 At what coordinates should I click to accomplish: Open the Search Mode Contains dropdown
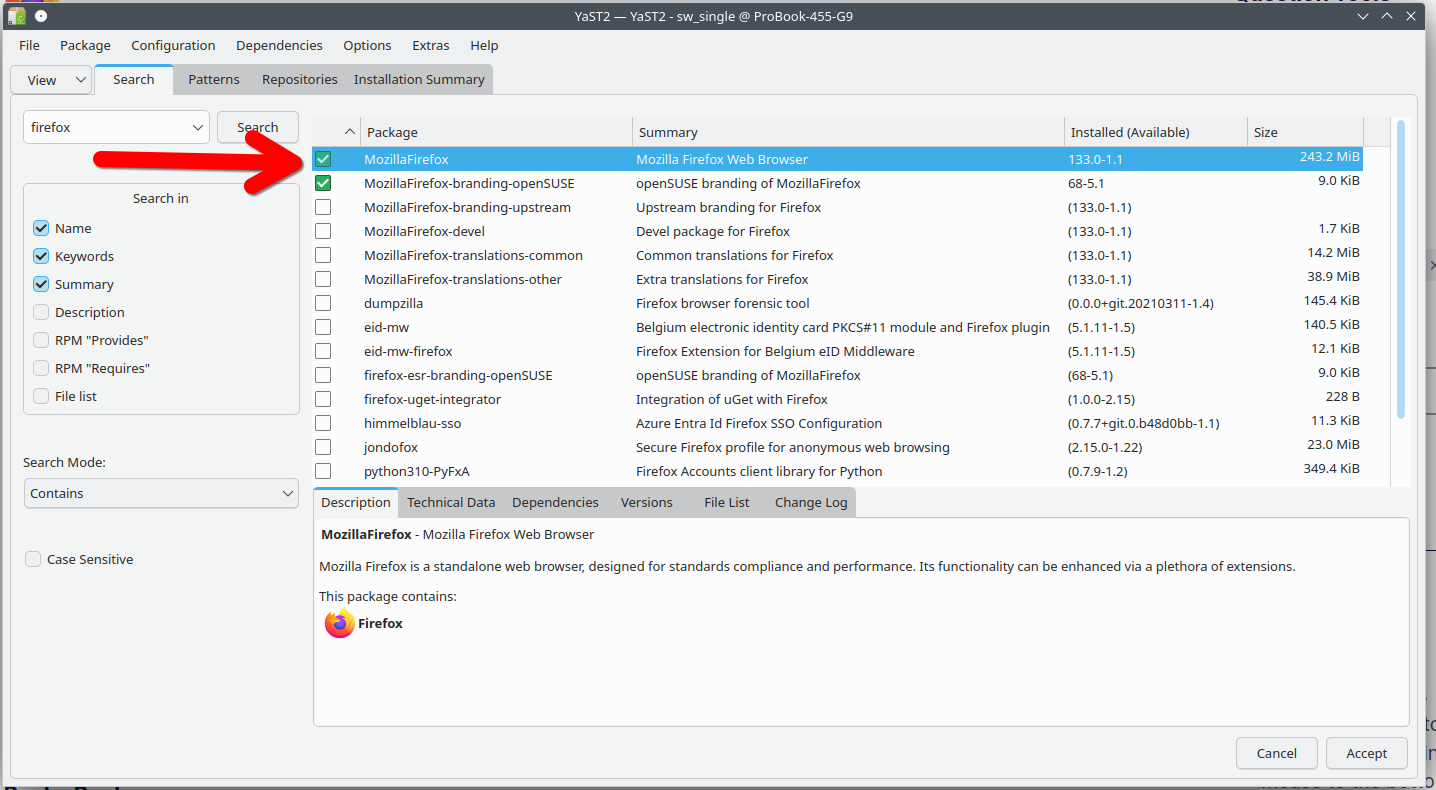161,493
